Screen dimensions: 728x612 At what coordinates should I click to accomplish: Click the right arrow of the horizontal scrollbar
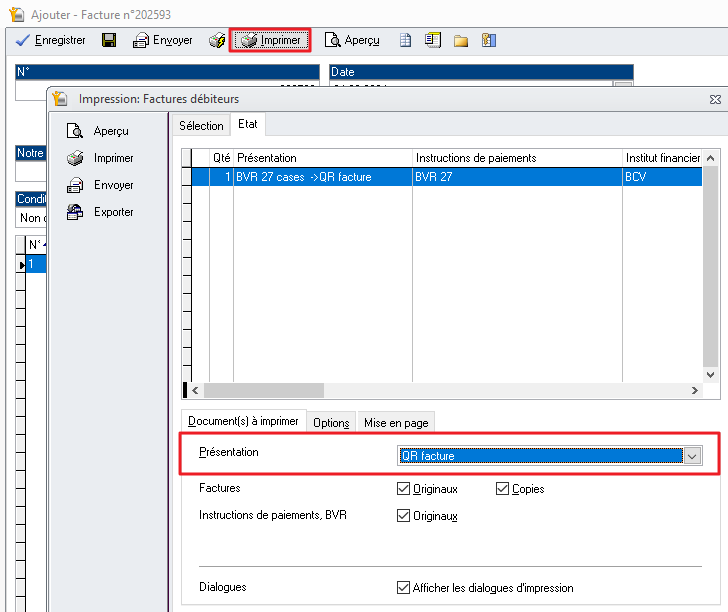point(695,391)
